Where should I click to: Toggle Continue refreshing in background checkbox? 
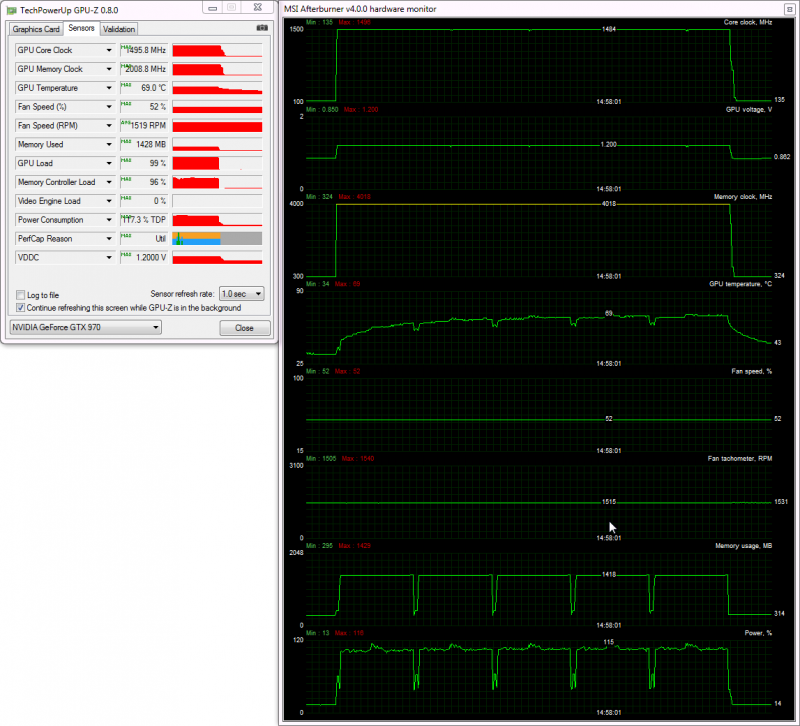pyautogui.click(x=21, y=308)
